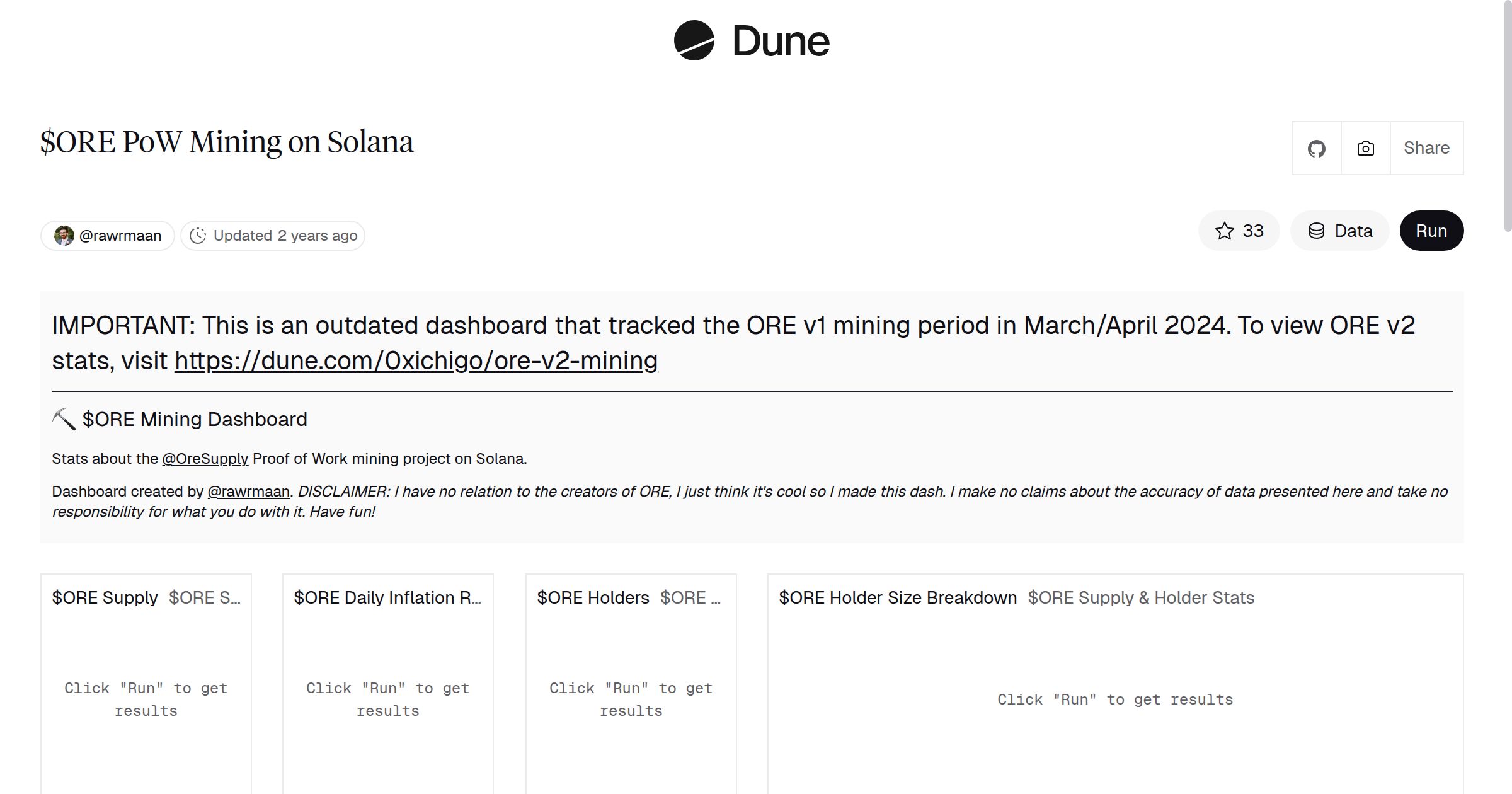Select the $ORE Holders panel title
Screen dimensions: 1512x794
[x=593, y=597]
